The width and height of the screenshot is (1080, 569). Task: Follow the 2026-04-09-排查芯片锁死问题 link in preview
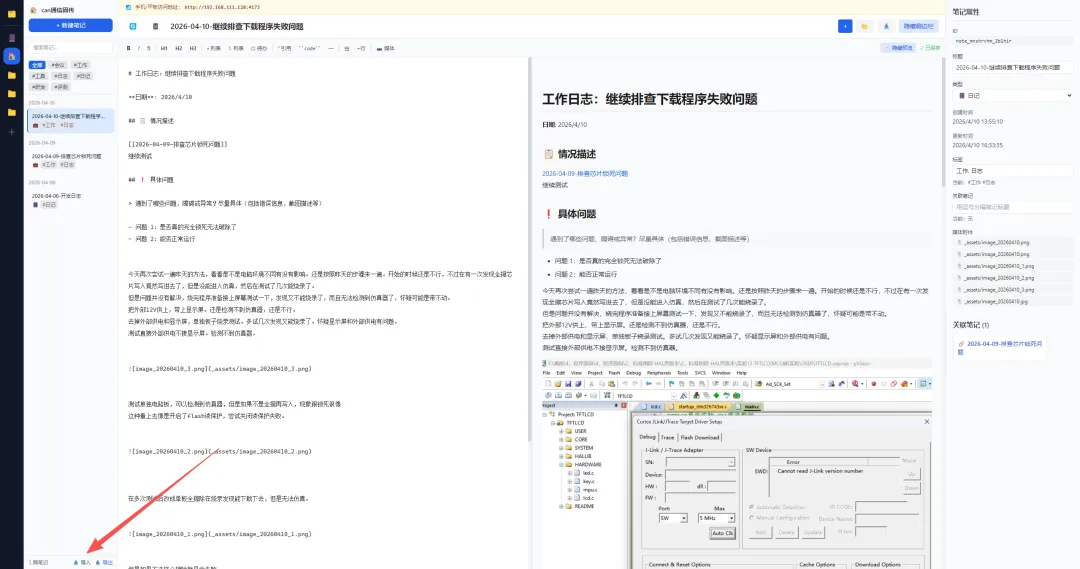(x=585, y=174)
